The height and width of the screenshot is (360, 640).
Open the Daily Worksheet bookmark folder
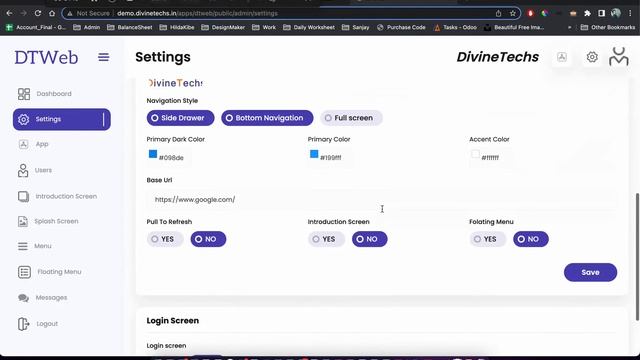click(x=309, y=27)
